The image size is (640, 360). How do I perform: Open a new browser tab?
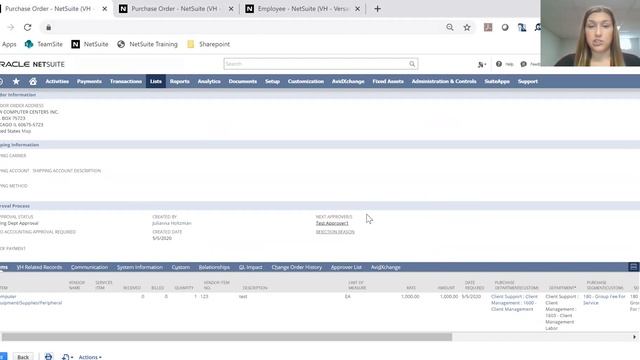click(377, 9)
